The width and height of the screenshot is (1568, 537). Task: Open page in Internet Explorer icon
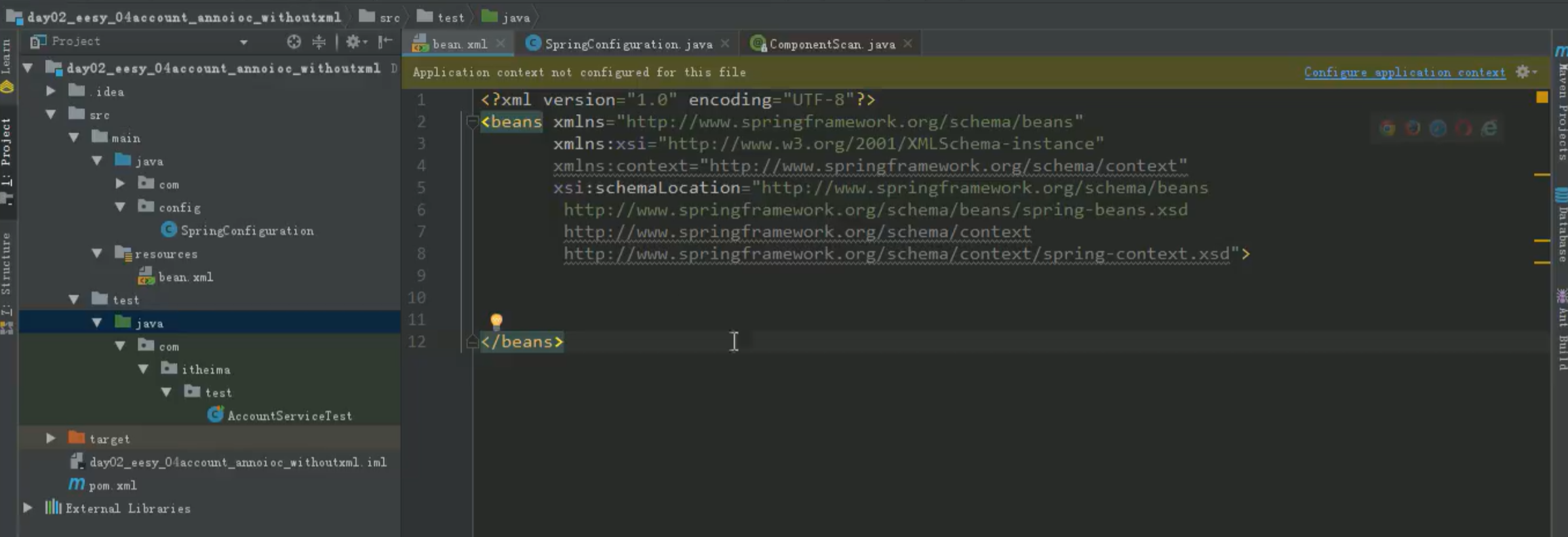click(x=1489, y=129)
